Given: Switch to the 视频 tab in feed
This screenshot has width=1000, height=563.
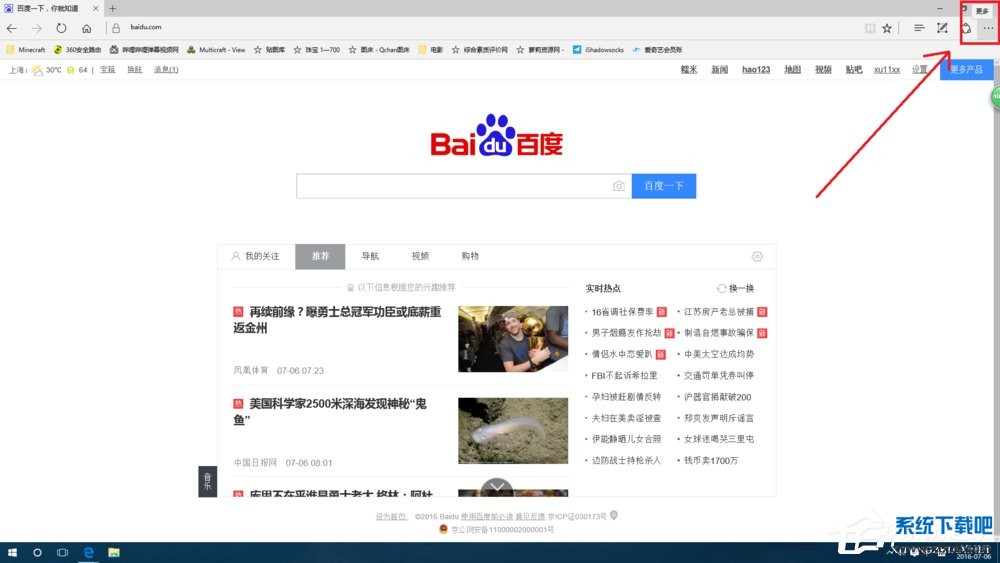Looking at the screenshot, I should tap(420, 256).
